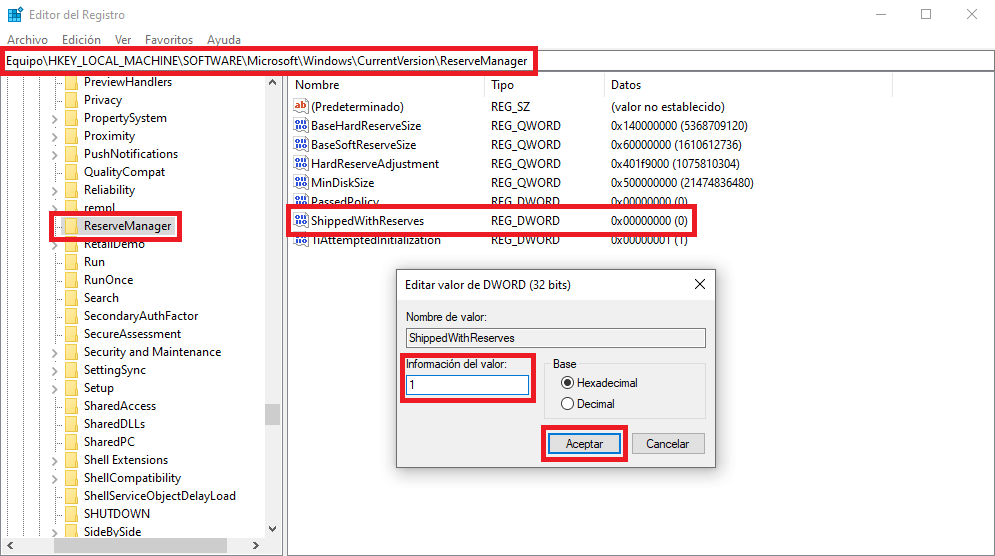Select the SHUTDOWN folder icon
995x556 pixels.
click(x=72, y=513)
